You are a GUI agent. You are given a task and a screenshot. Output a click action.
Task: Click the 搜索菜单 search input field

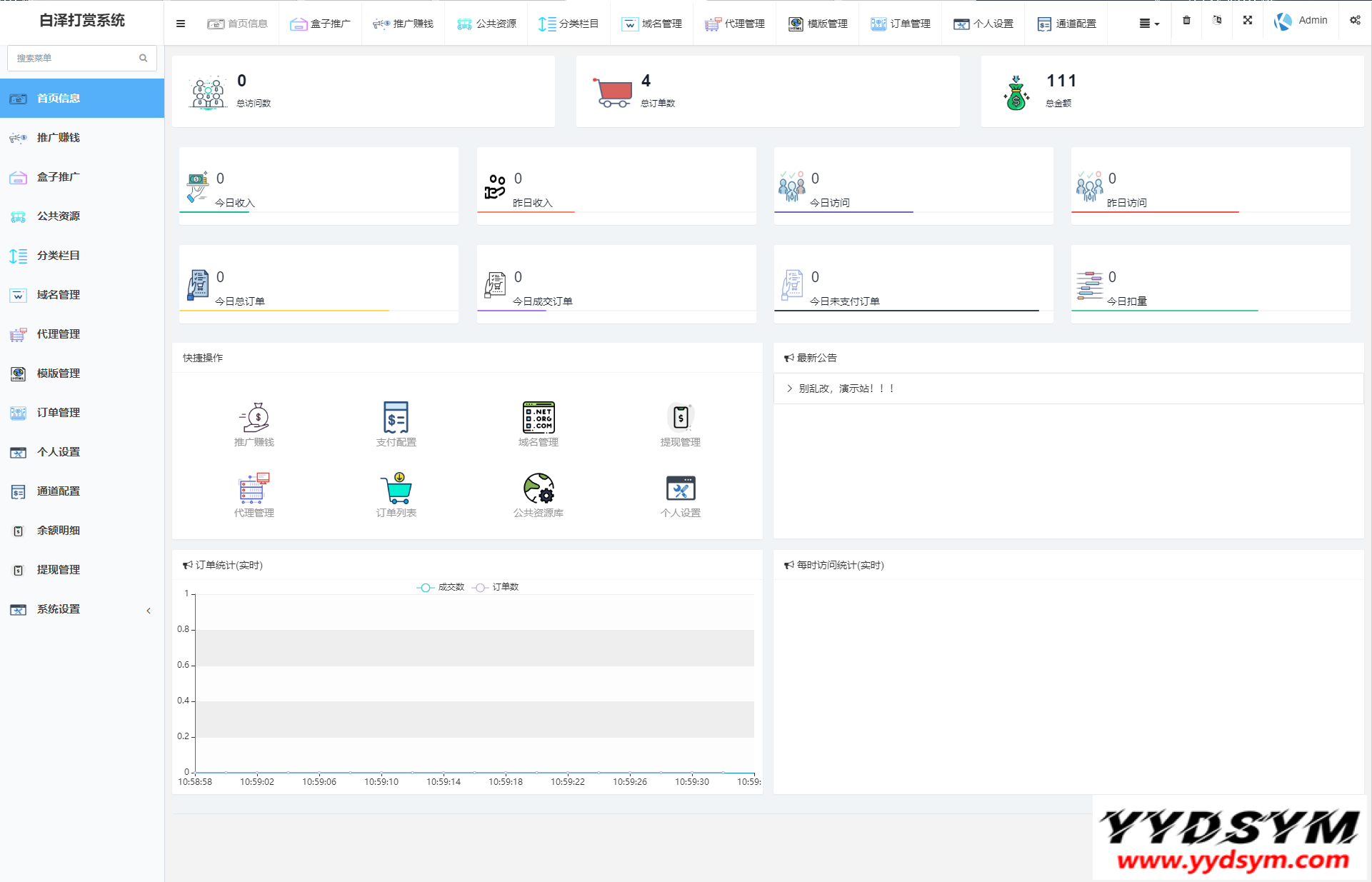71,58
